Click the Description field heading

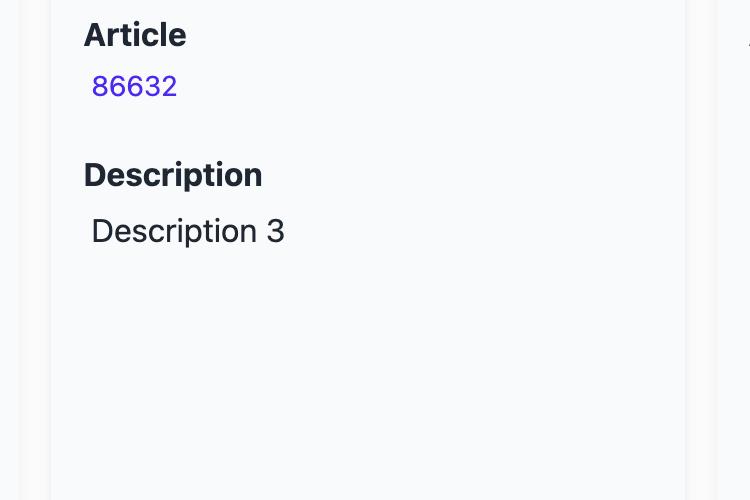tap(173, 176)
